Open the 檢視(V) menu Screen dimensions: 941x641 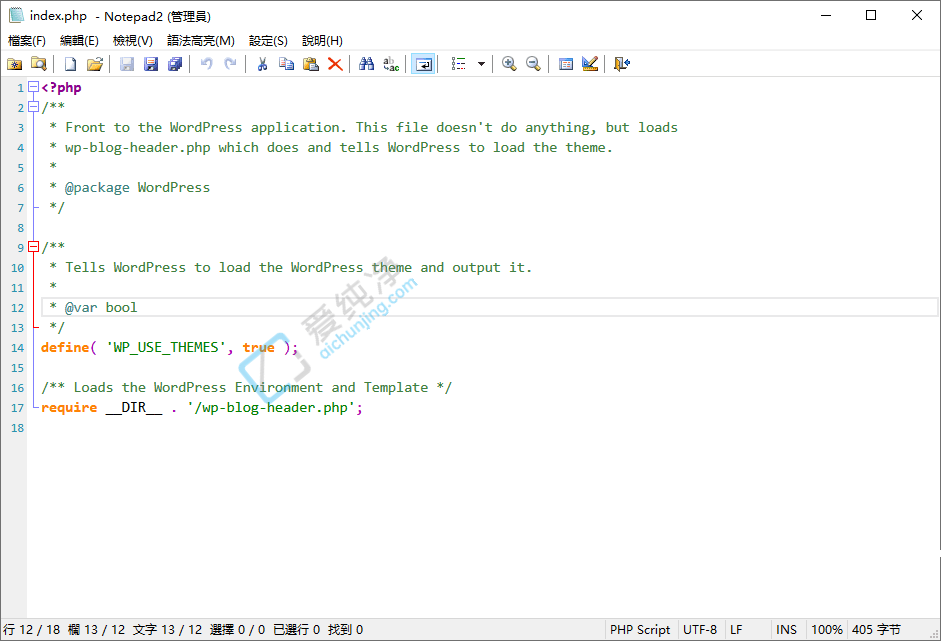click(133, 41)
